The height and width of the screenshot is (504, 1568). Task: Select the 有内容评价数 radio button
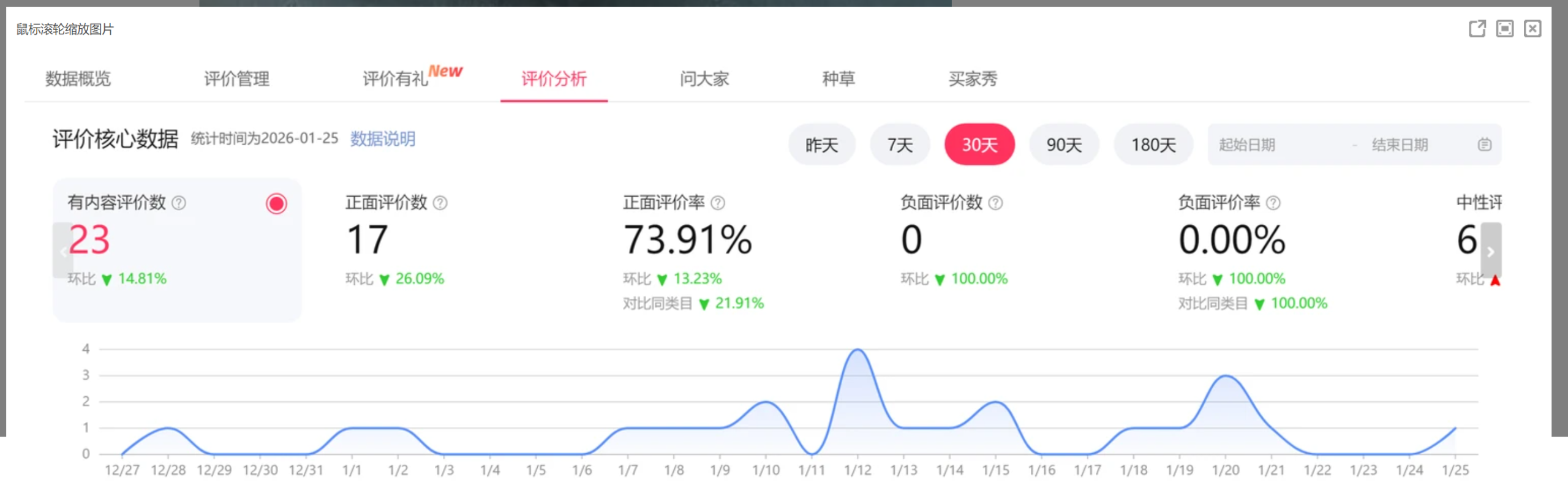(276, 204)
